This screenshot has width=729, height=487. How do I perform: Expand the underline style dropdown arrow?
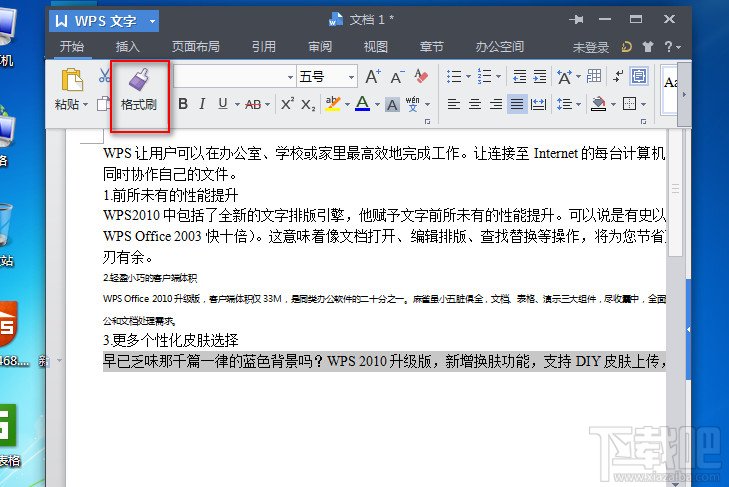237,105
